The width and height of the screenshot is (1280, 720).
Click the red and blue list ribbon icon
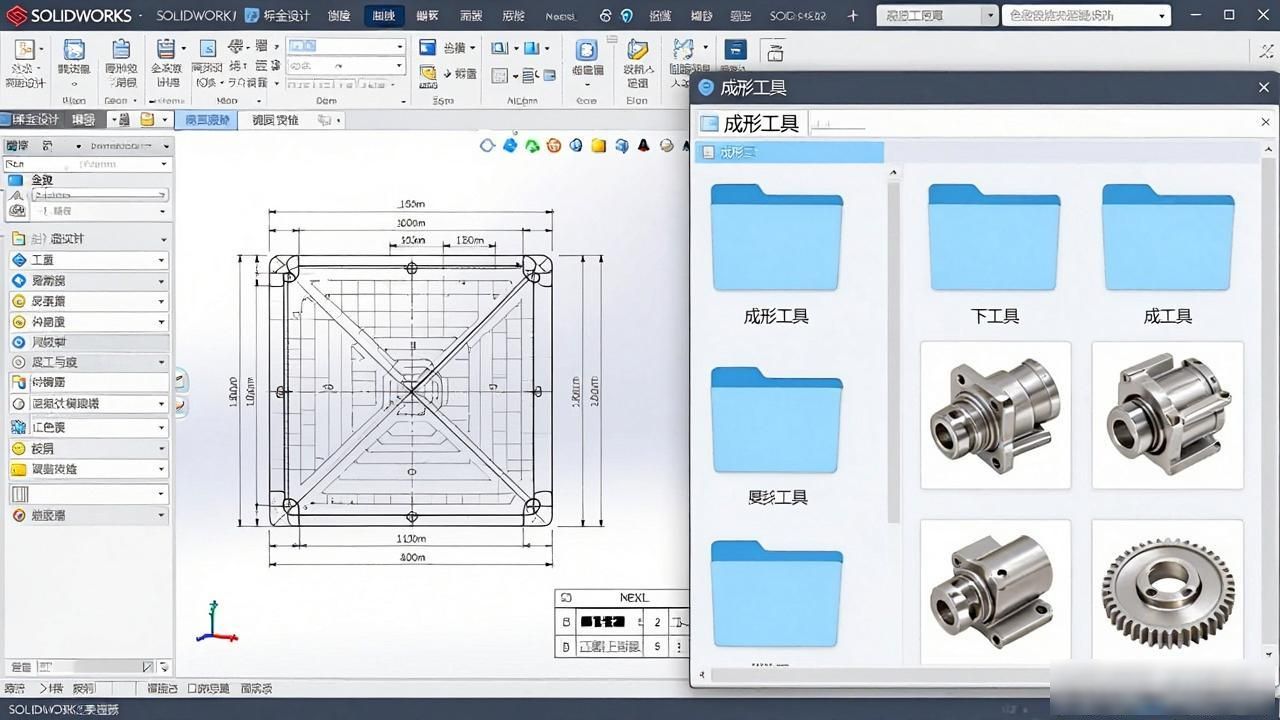tap(166, 50)
